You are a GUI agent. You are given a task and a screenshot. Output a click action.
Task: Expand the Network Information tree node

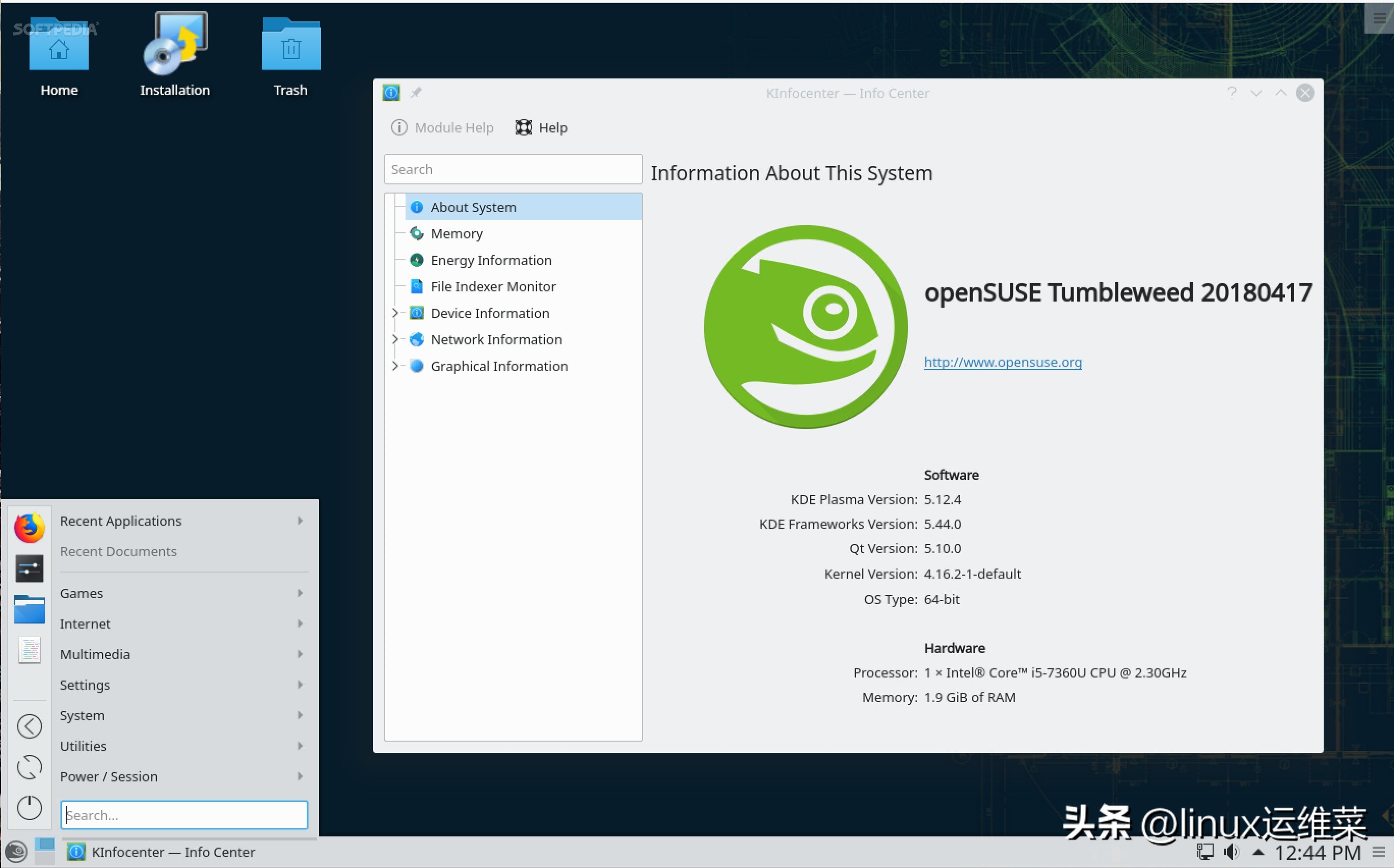click(395, 339)
